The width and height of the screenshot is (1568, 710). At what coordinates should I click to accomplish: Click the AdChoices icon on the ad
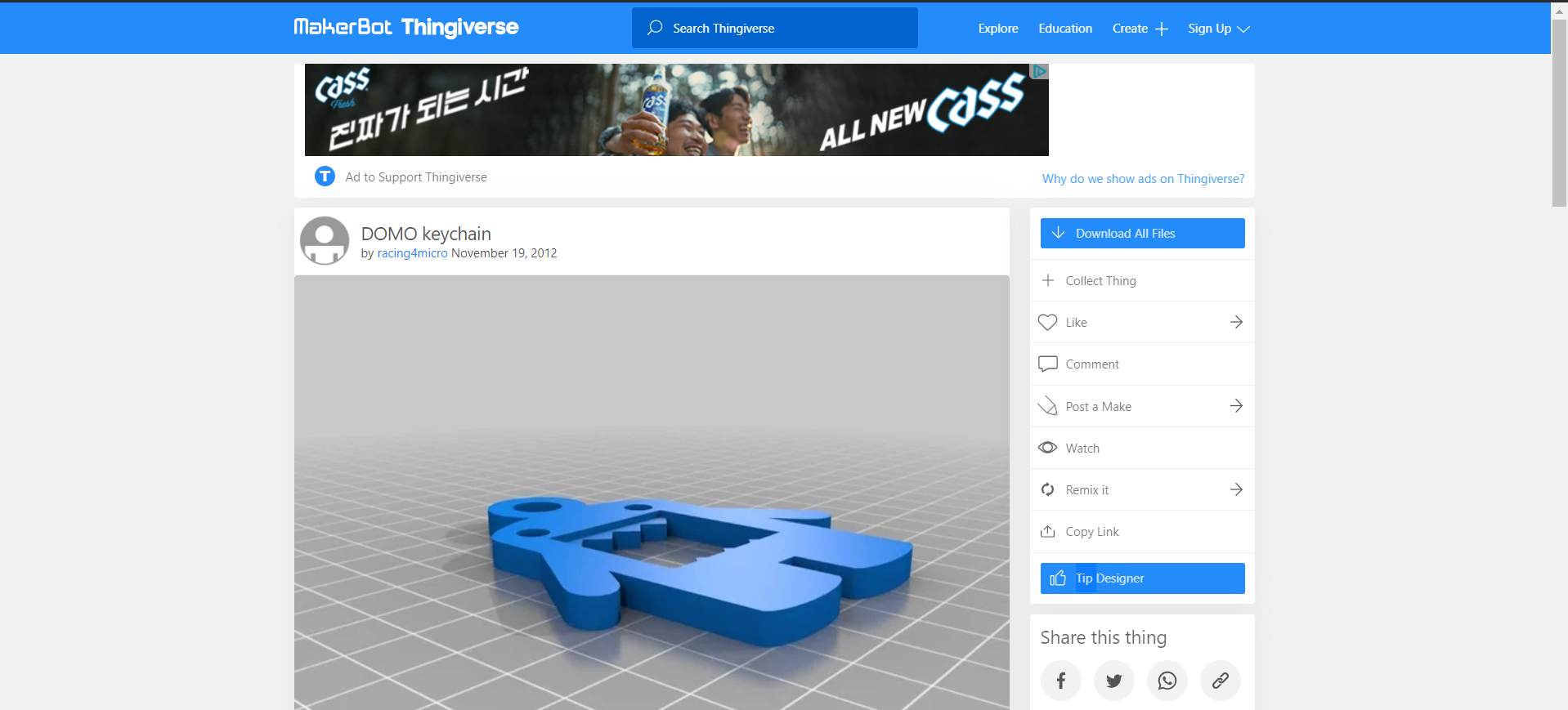point(1039,71)
